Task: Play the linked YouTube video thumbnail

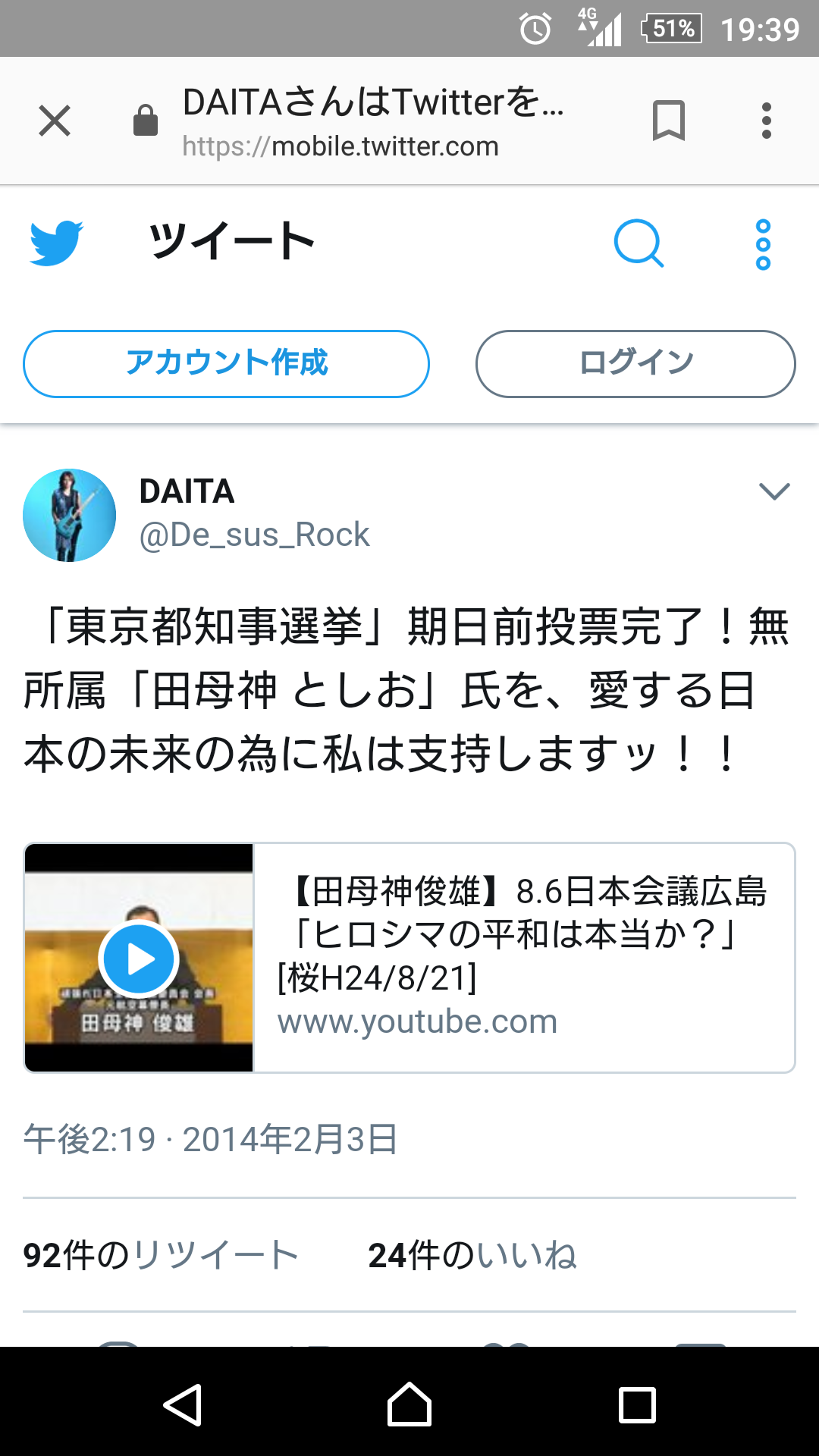Action: (x=139, y=958)
